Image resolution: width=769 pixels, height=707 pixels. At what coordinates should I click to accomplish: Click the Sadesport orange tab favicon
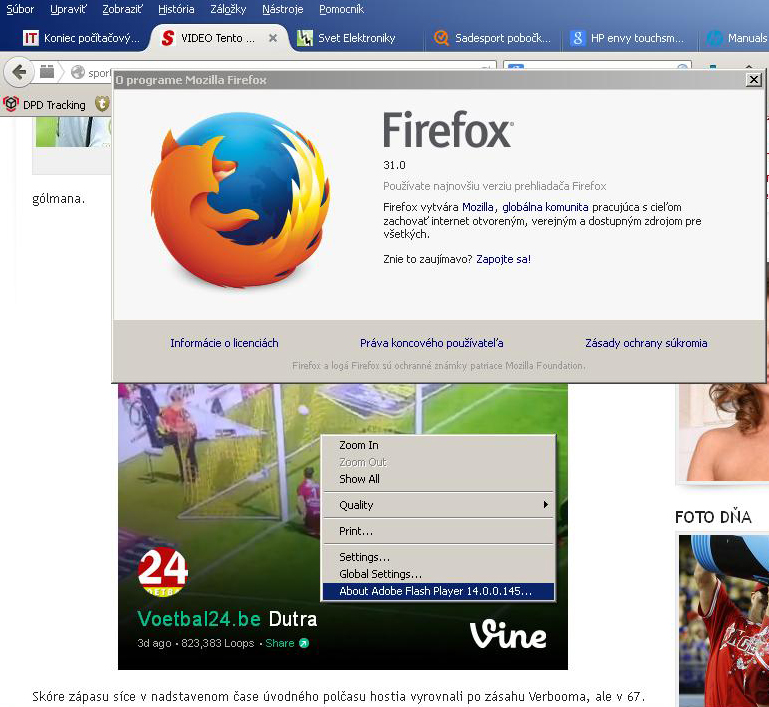pyautogui.click(x=441, y=38)
